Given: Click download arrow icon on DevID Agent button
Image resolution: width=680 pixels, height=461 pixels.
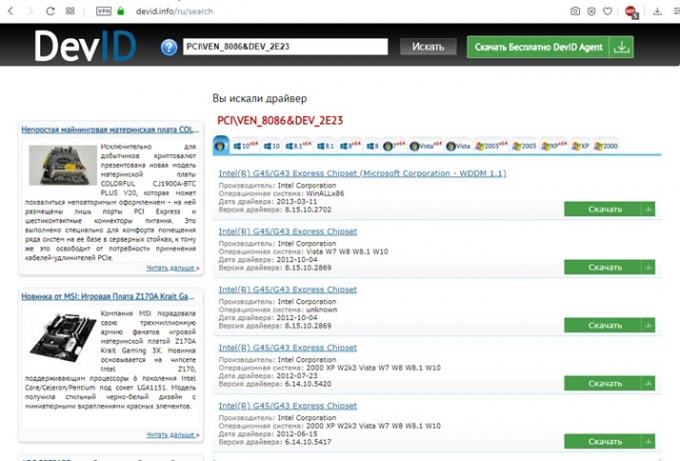Looking at the screenshot, I should 621,47.
